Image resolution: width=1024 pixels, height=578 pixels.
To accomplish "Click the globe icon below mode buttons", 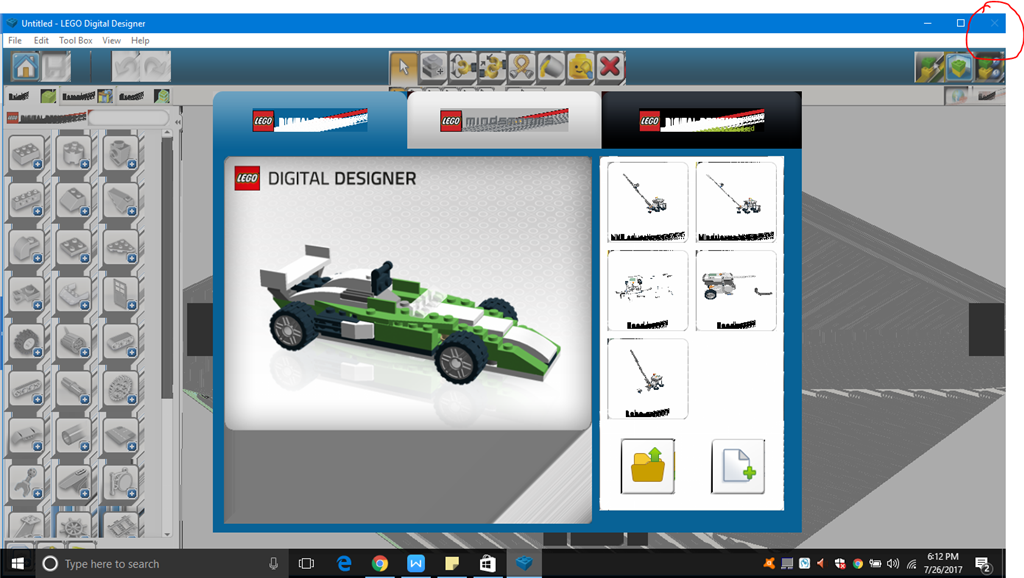I will coord(958,96).
